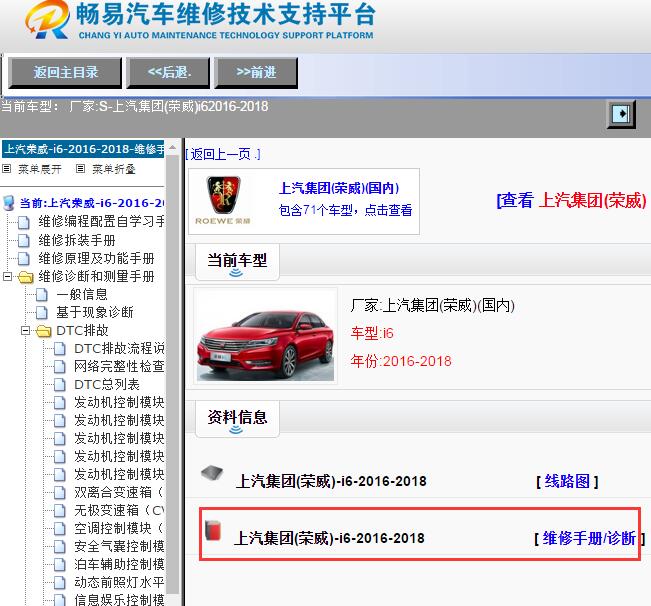Click 菜单展开 to expand the menu tree

(x=40, y=169)
